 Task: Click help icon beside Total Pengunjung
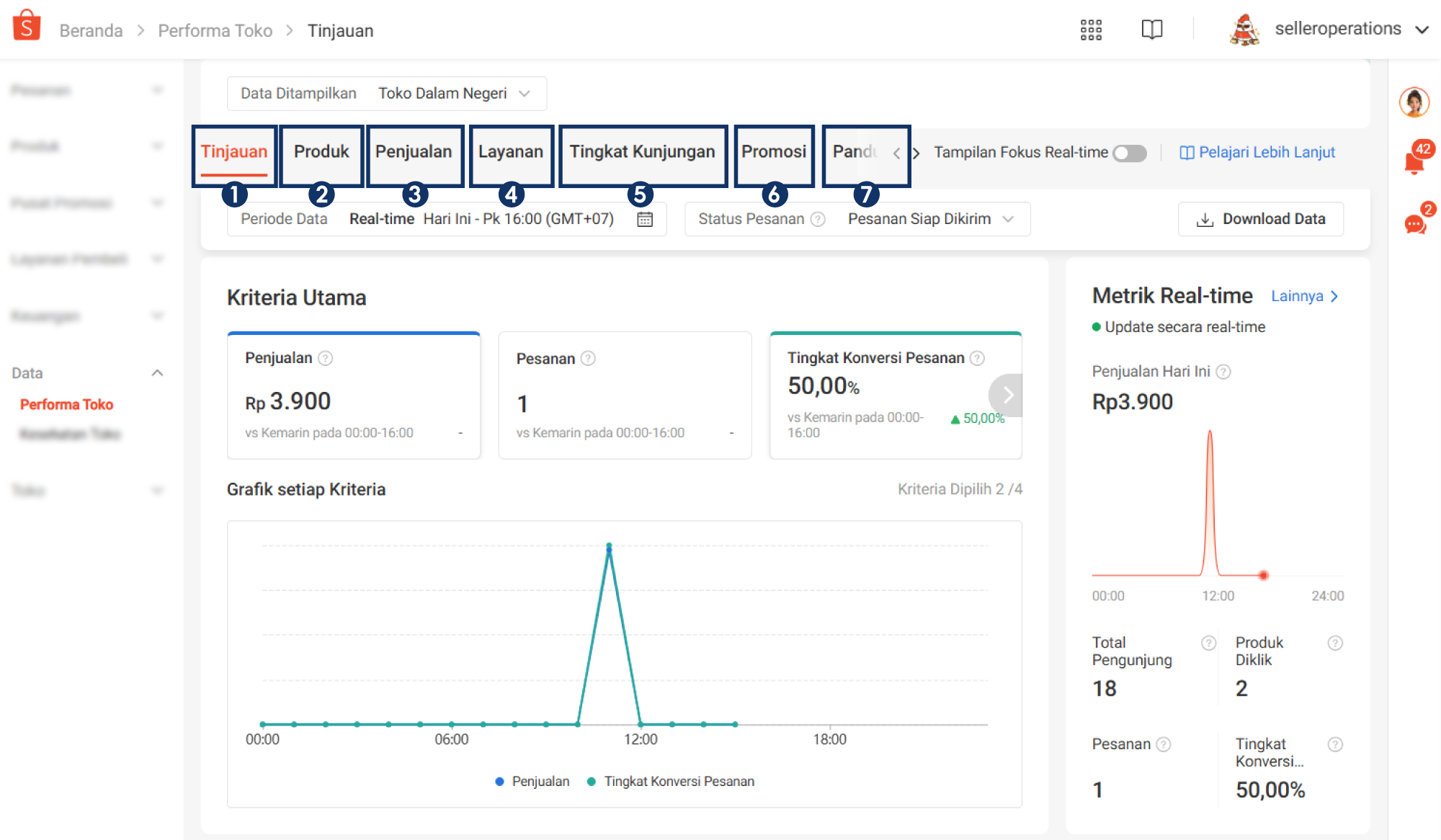pos(1208,643)
